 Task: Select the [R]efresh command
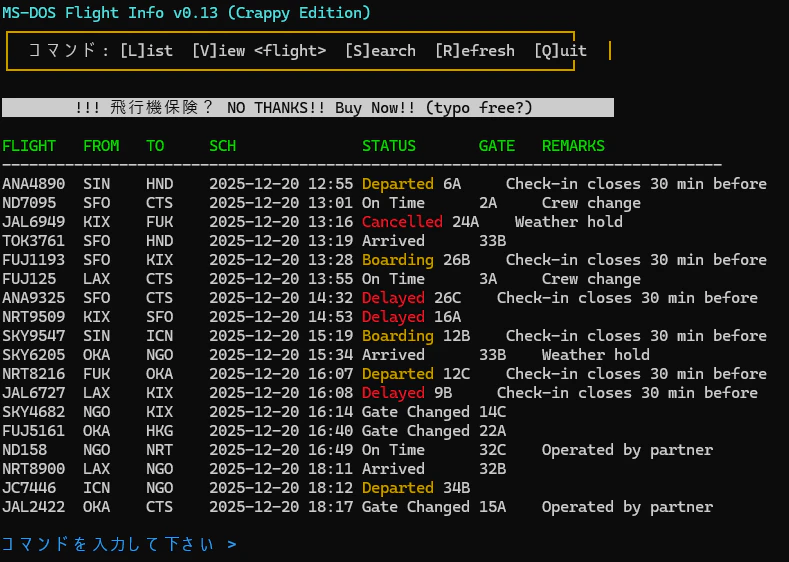click(475, 51)
